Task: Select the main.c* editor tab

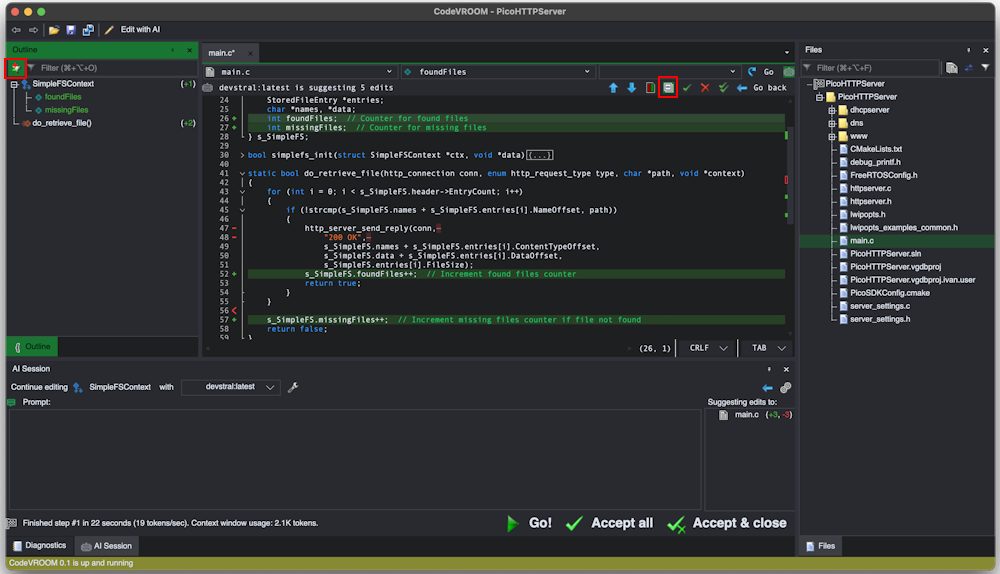Action: pos(221,53)
